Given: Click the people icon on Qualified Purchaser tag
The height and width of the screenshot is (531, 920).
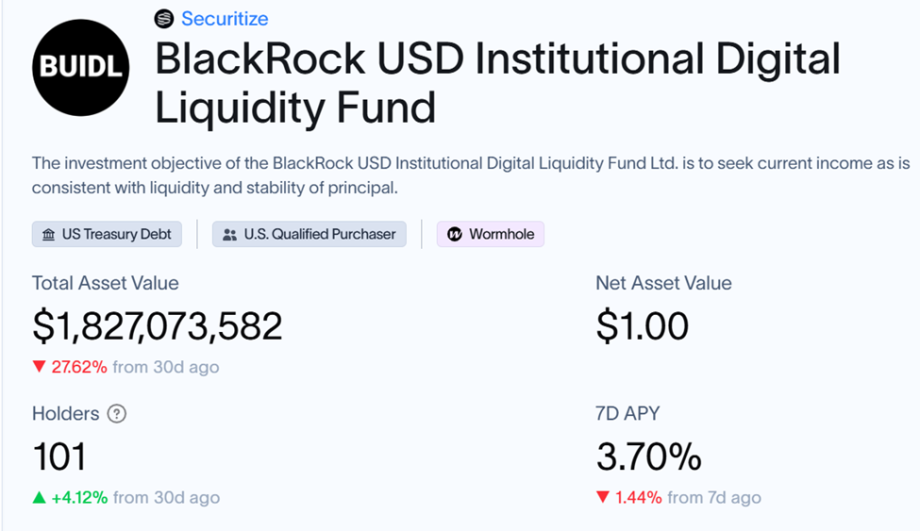Looking at the screenshot, I should 230,235.
